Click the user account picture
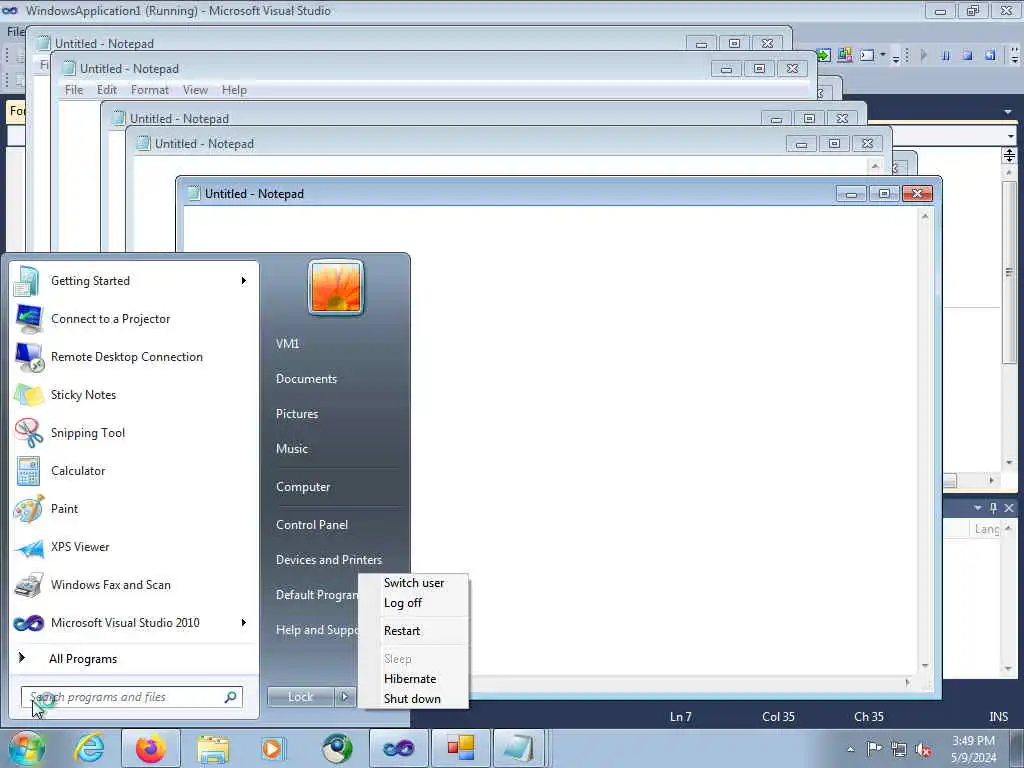Screen dimensions: 1024x768 click(x=336, y=287)
